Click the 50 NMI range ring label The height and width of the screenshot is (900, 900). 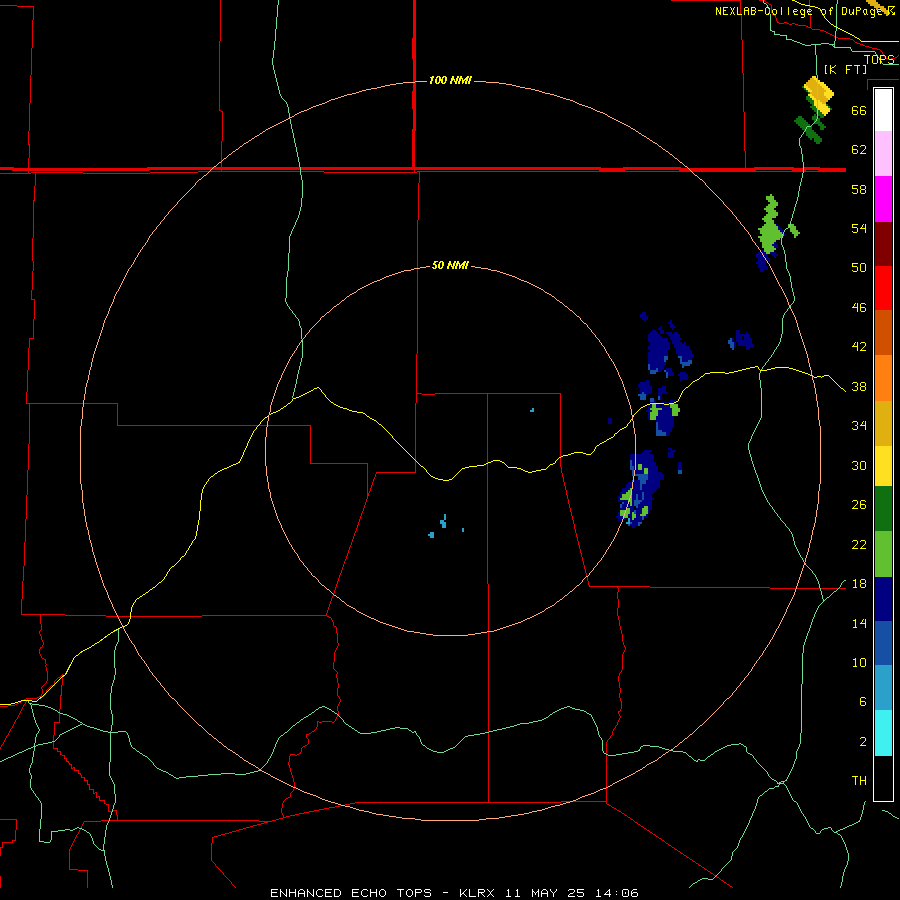450,265
